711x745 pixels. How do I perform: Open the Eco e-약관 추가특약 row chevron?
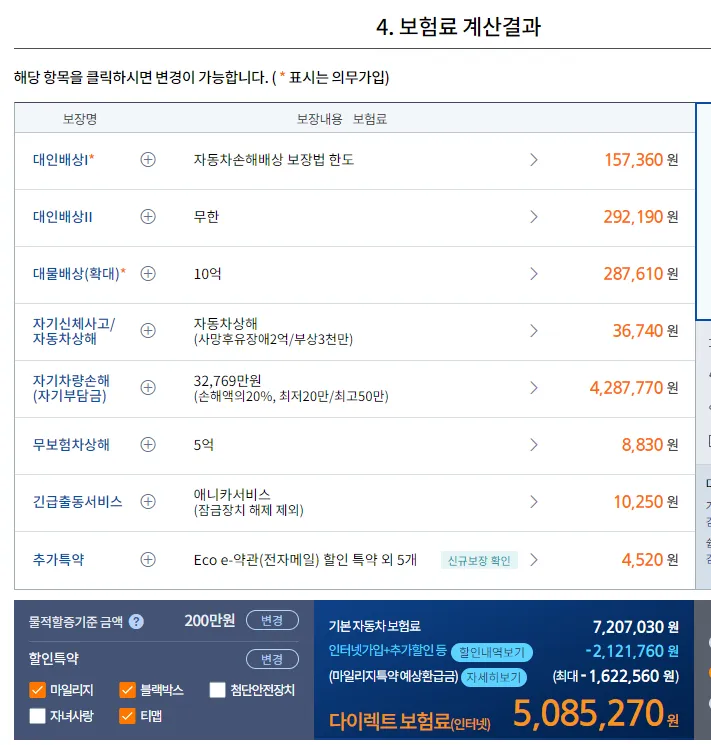pos(534,560)
